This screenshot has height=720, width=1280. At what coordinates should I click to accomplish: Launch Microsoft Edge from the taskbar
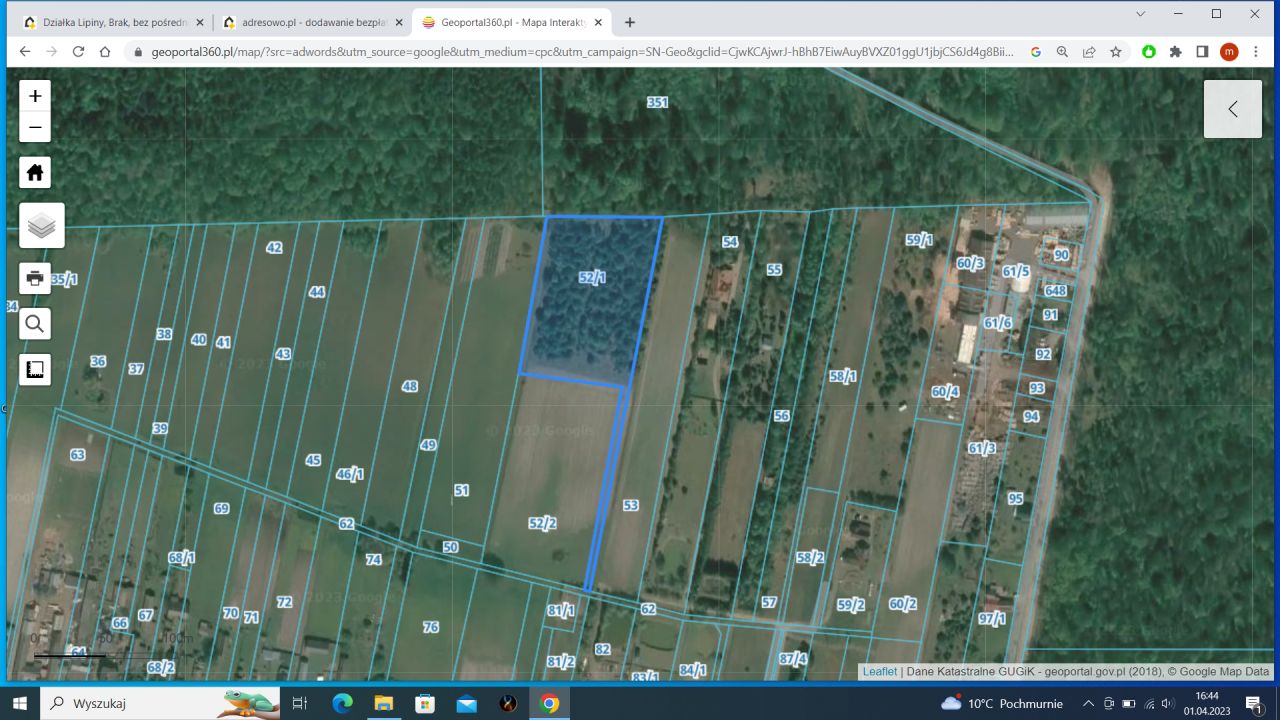(343, 703)
